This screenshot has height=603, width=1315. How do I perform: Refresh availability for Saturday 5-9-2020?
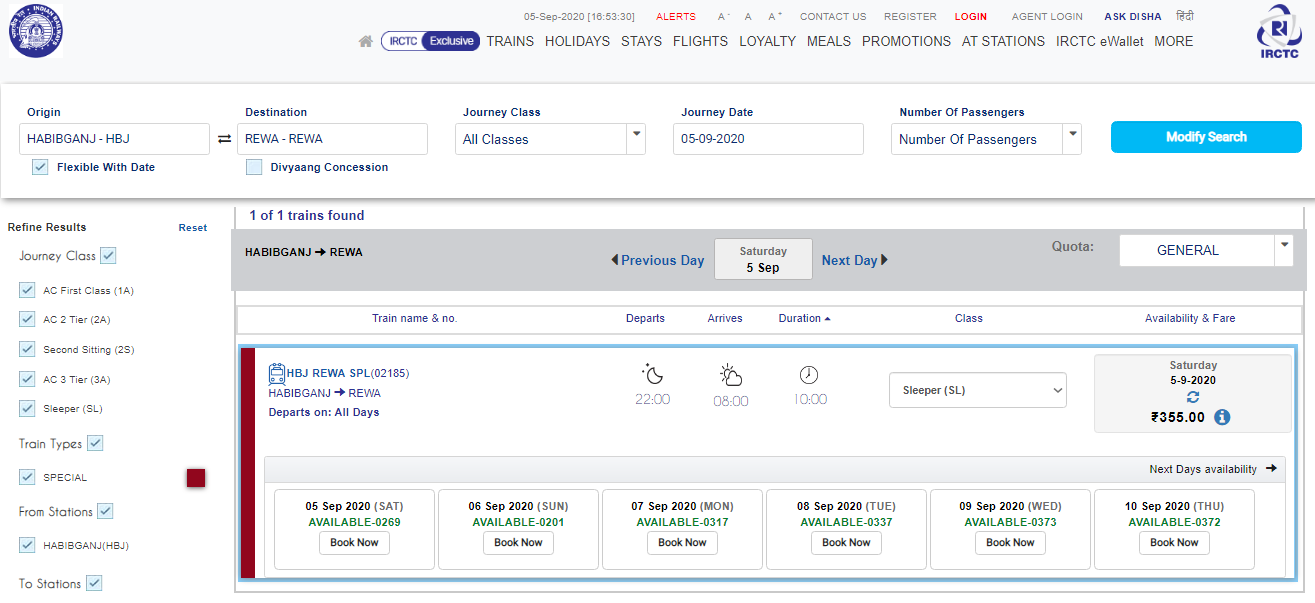click(1192, 397)
